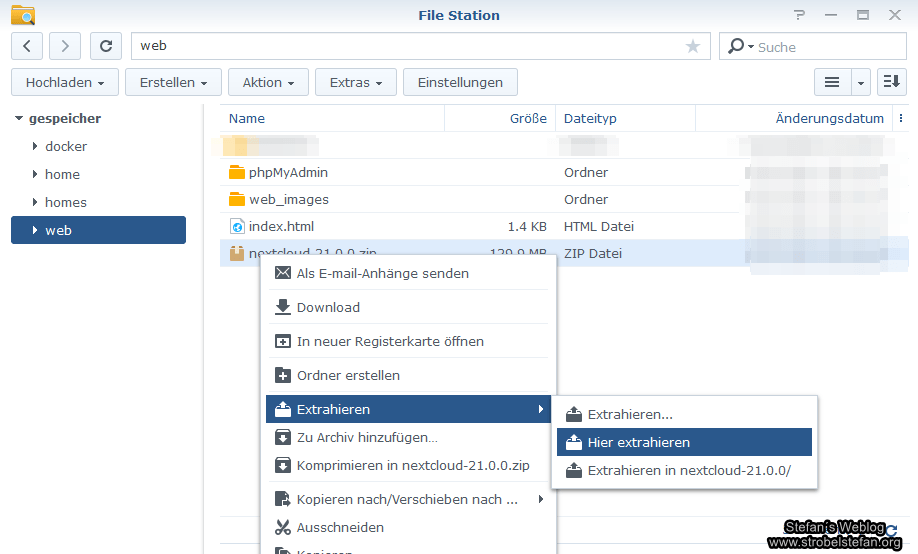Open the column options dots icon
Viewport: 918px width, 554px height.
pyautogui.click(x=900, y=118)
